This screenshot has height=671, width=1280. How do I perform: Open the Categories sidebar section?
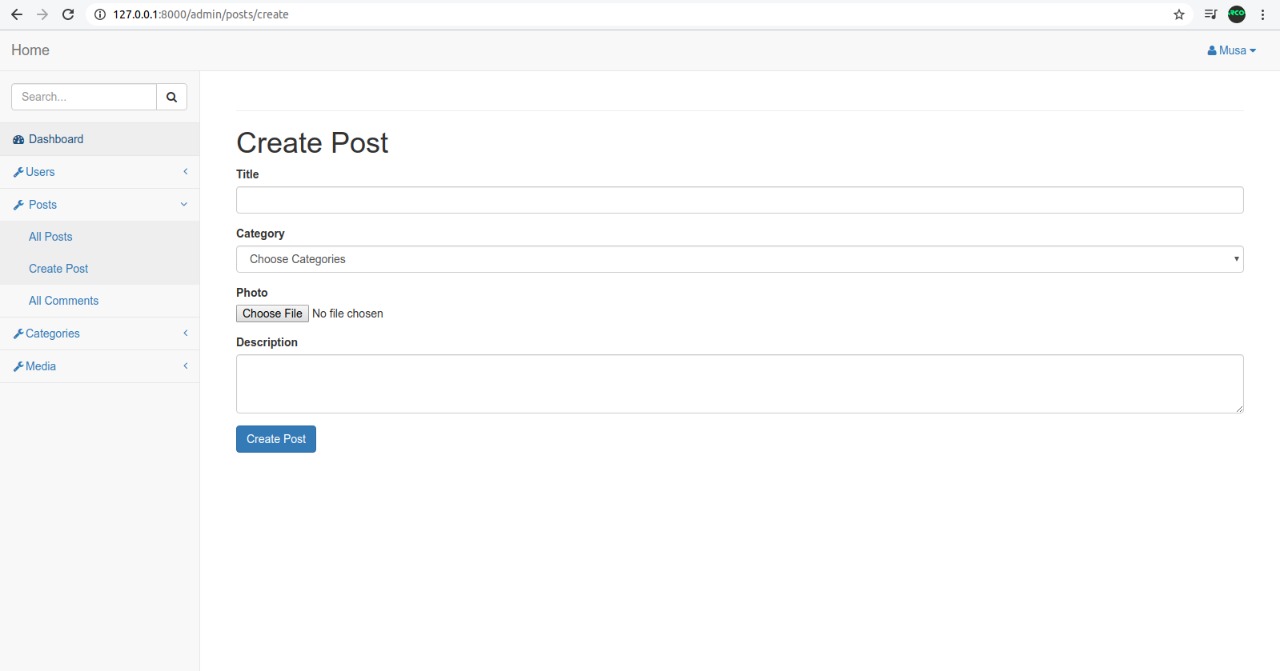click(100, 333)
